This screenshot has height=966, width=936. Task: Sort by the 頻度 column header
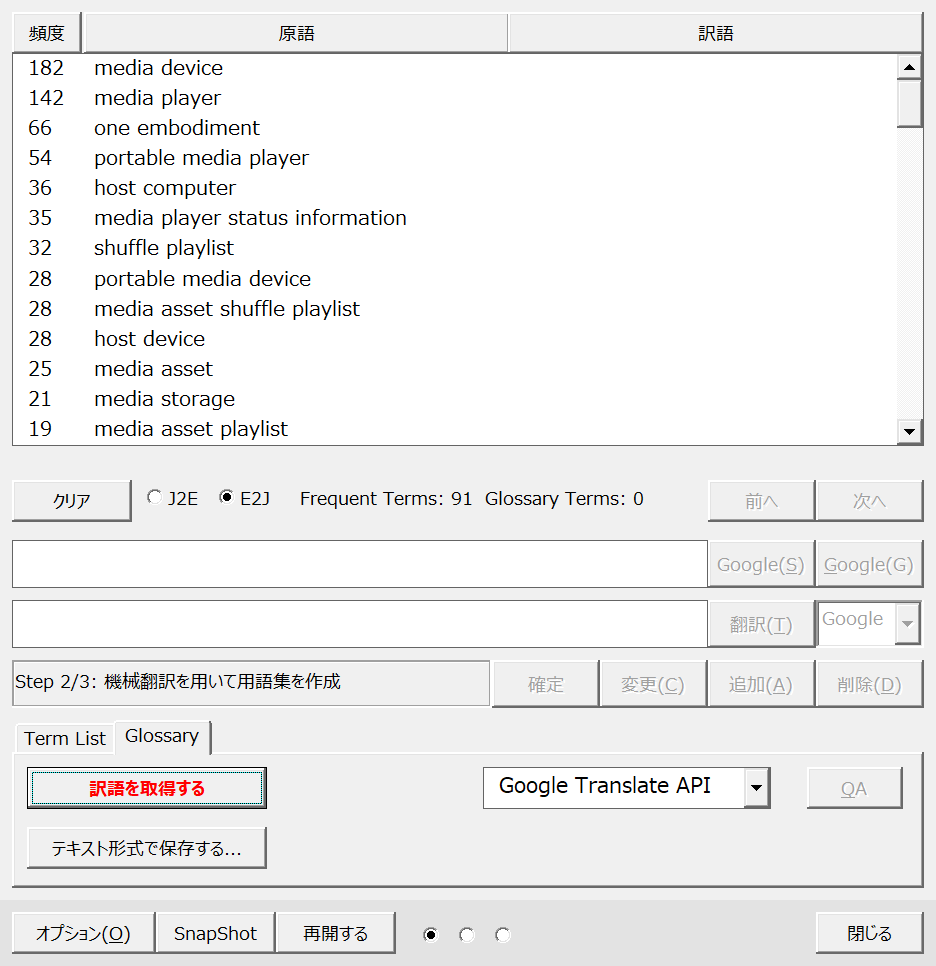(x=47, y=33)
